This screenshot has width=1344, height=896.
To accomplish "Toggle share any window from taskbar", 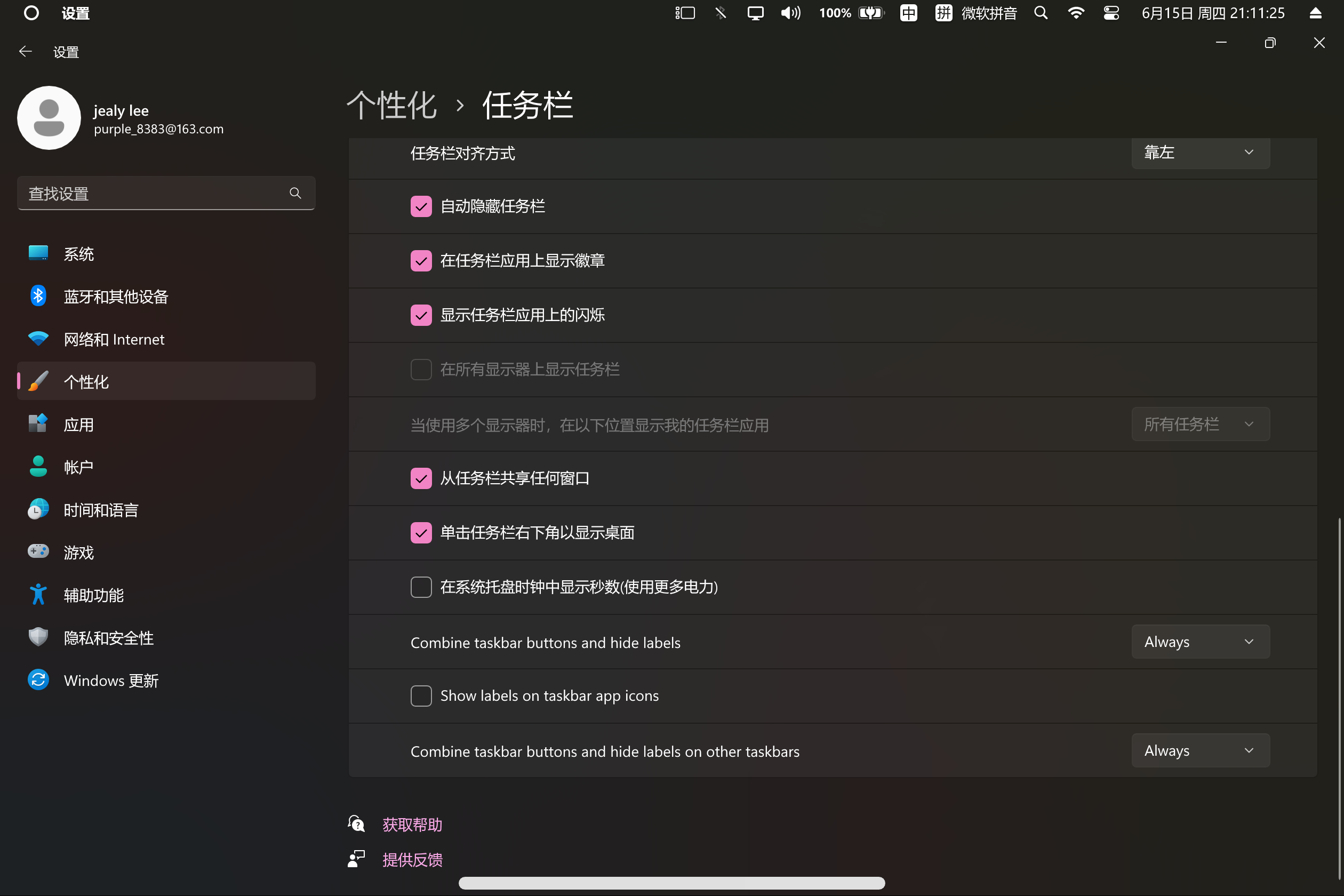I will coord(421,478).
